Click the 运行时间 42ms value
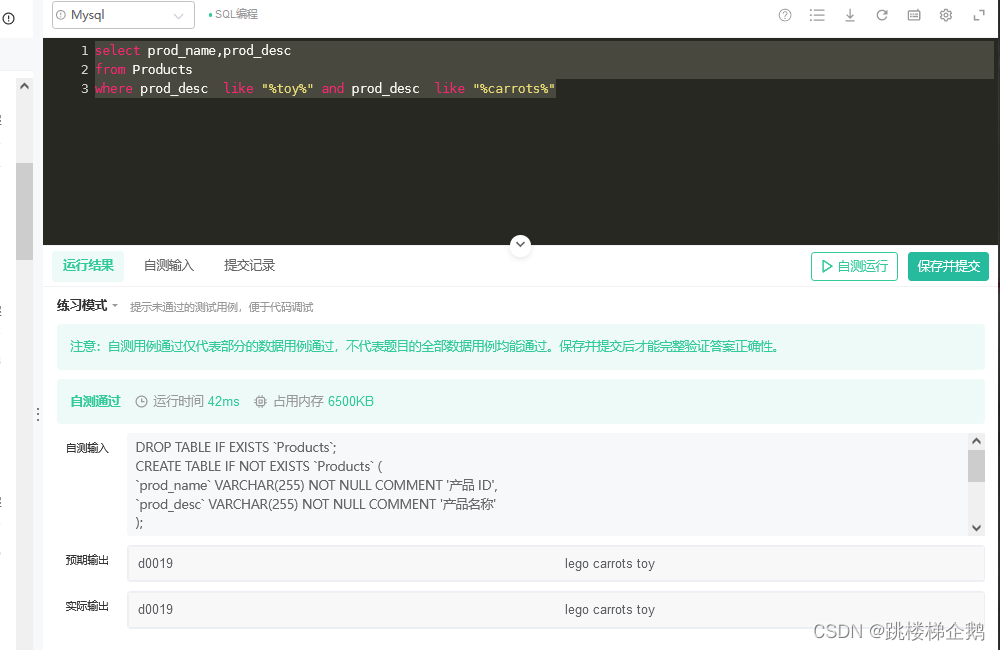The height and width of the screenshot is (650, 1000). point(223,401)
